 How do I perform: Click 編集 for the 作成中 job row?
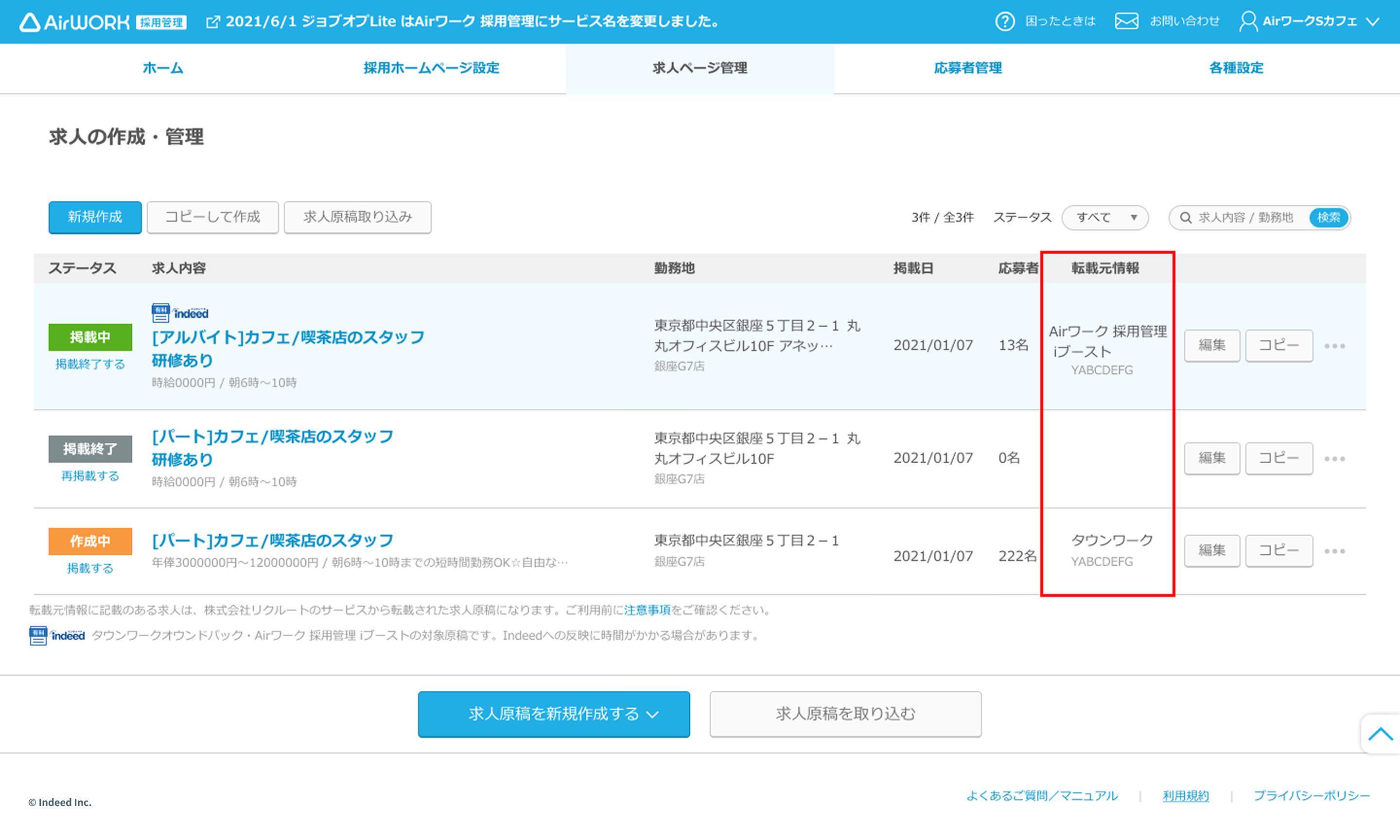click(x=1212, y=550)
